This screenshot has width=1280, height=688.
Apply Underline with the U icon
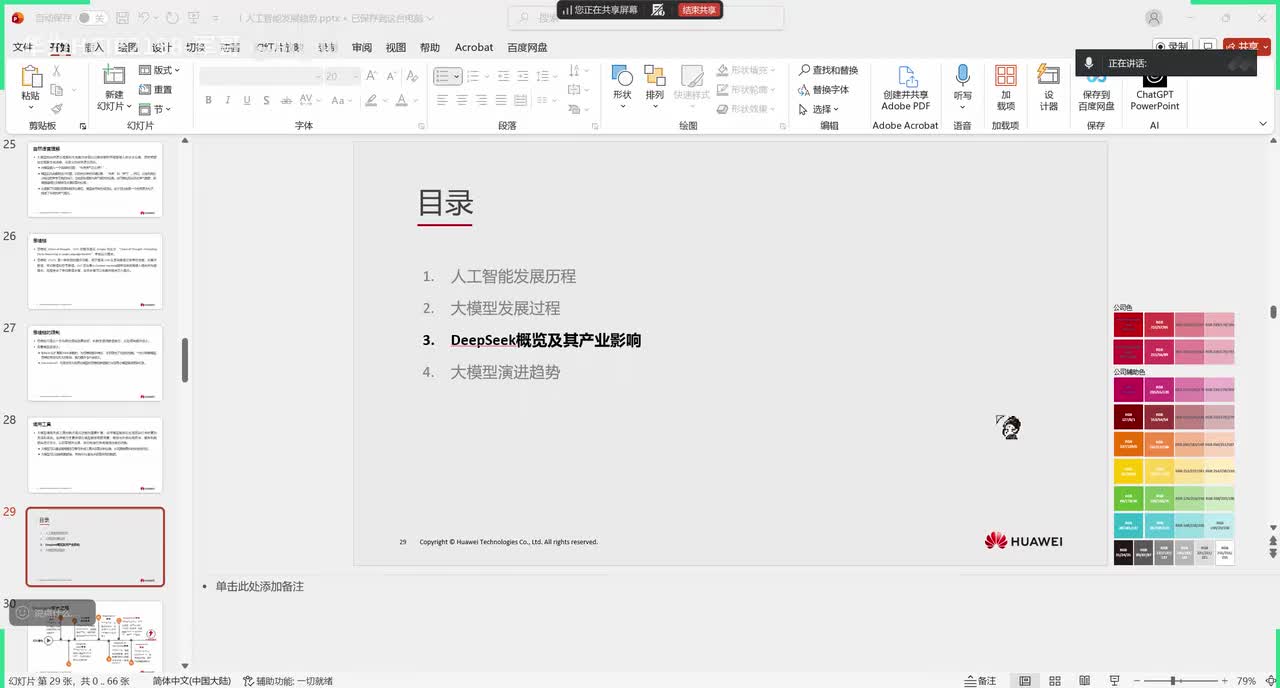[246, 100]
